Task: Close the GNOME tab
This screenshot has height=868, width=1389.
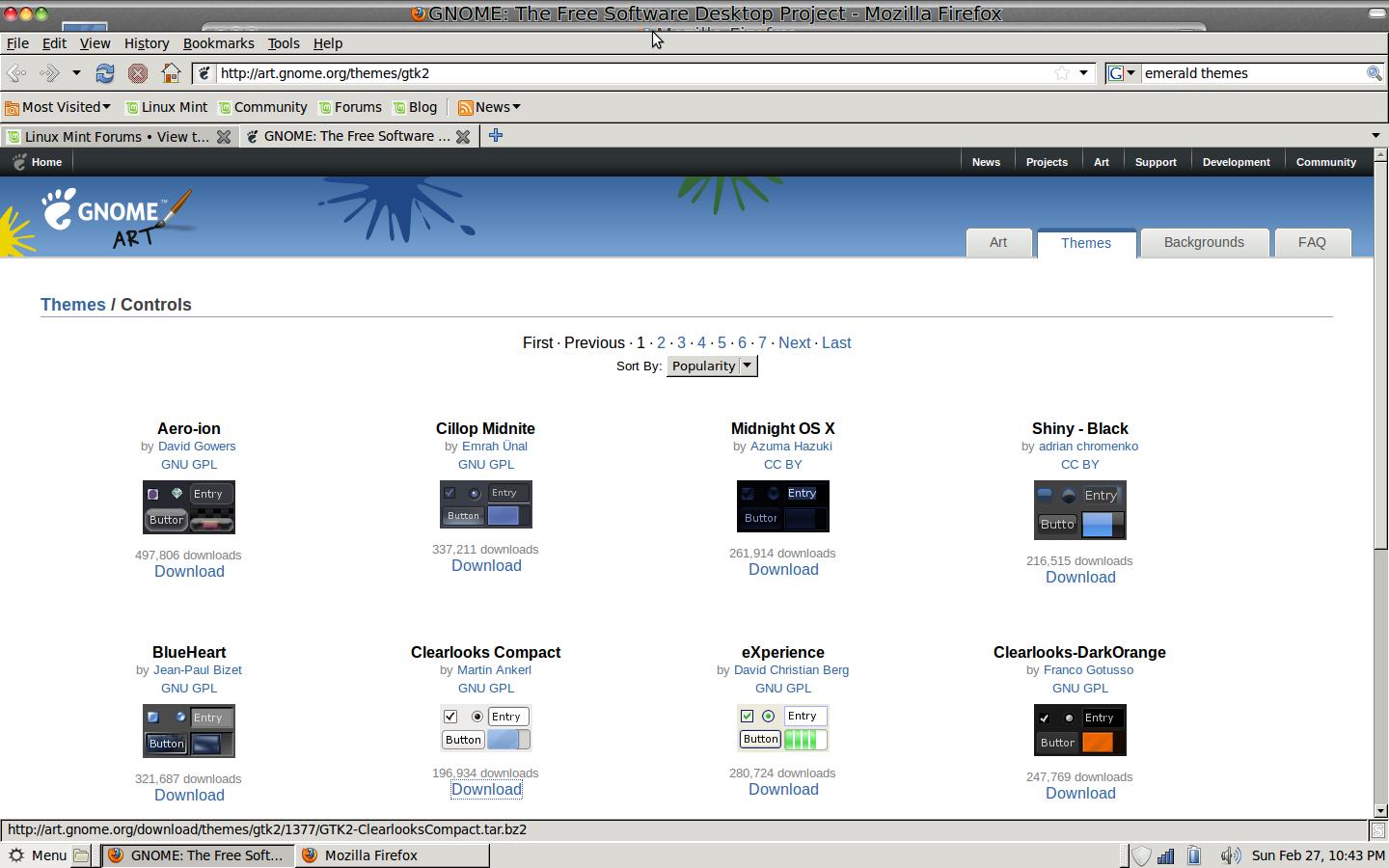Action: pos(463,137)
